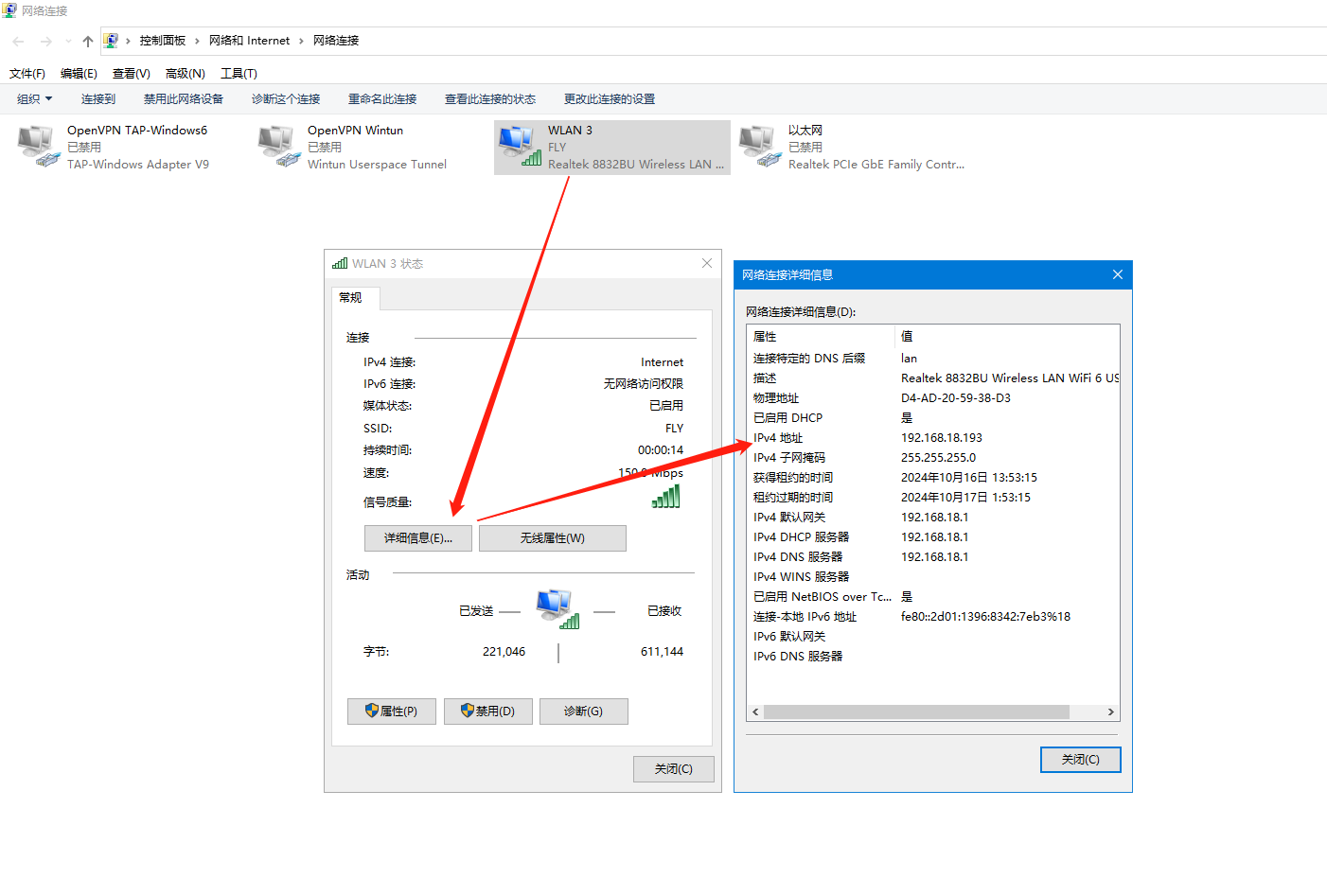Screen dimensions: 1327x896
Task: Open the 组织 dropdown menu
Action: point(34,99)
